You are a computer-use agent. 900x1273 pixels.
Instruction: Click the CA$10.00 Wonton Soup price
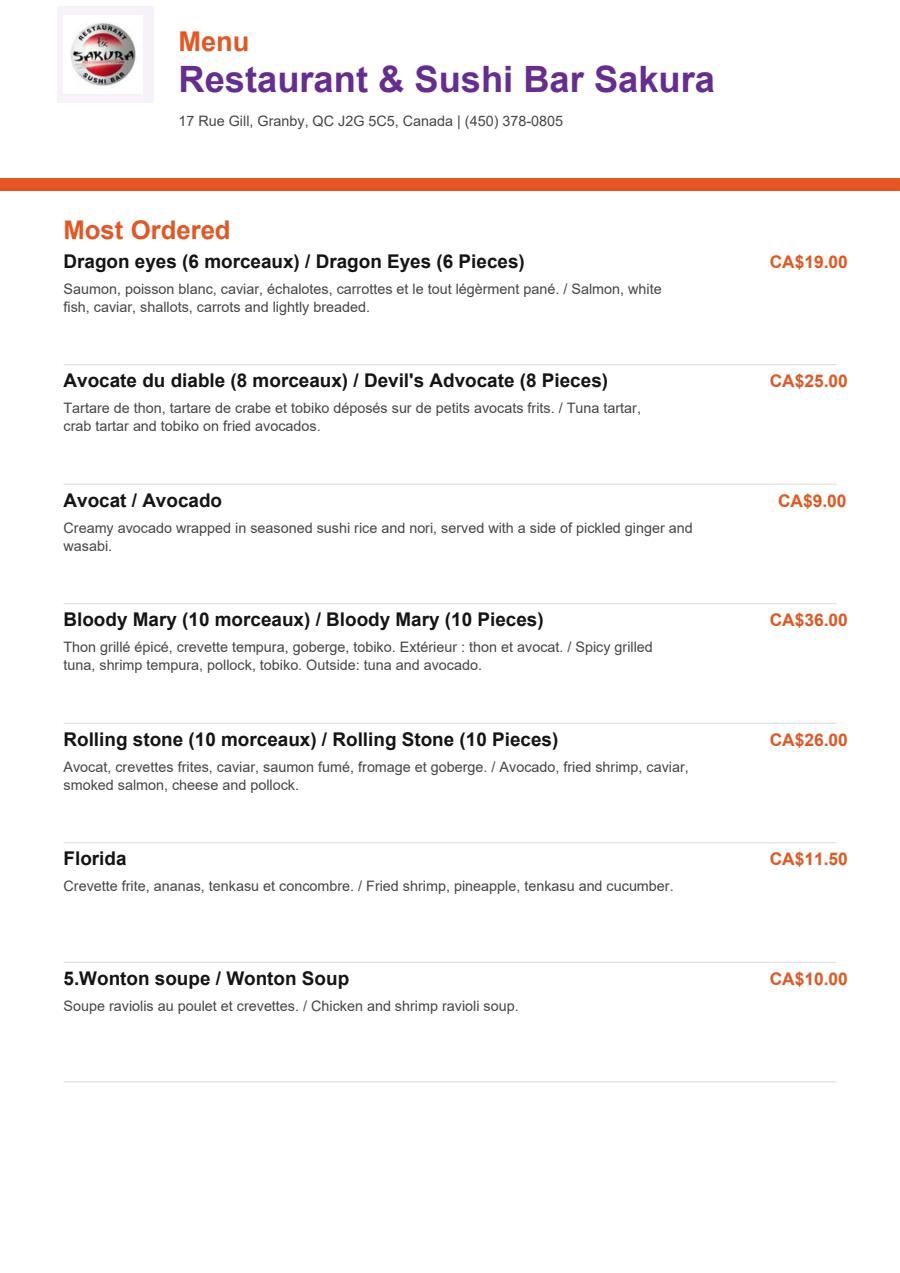coord(808,979)
